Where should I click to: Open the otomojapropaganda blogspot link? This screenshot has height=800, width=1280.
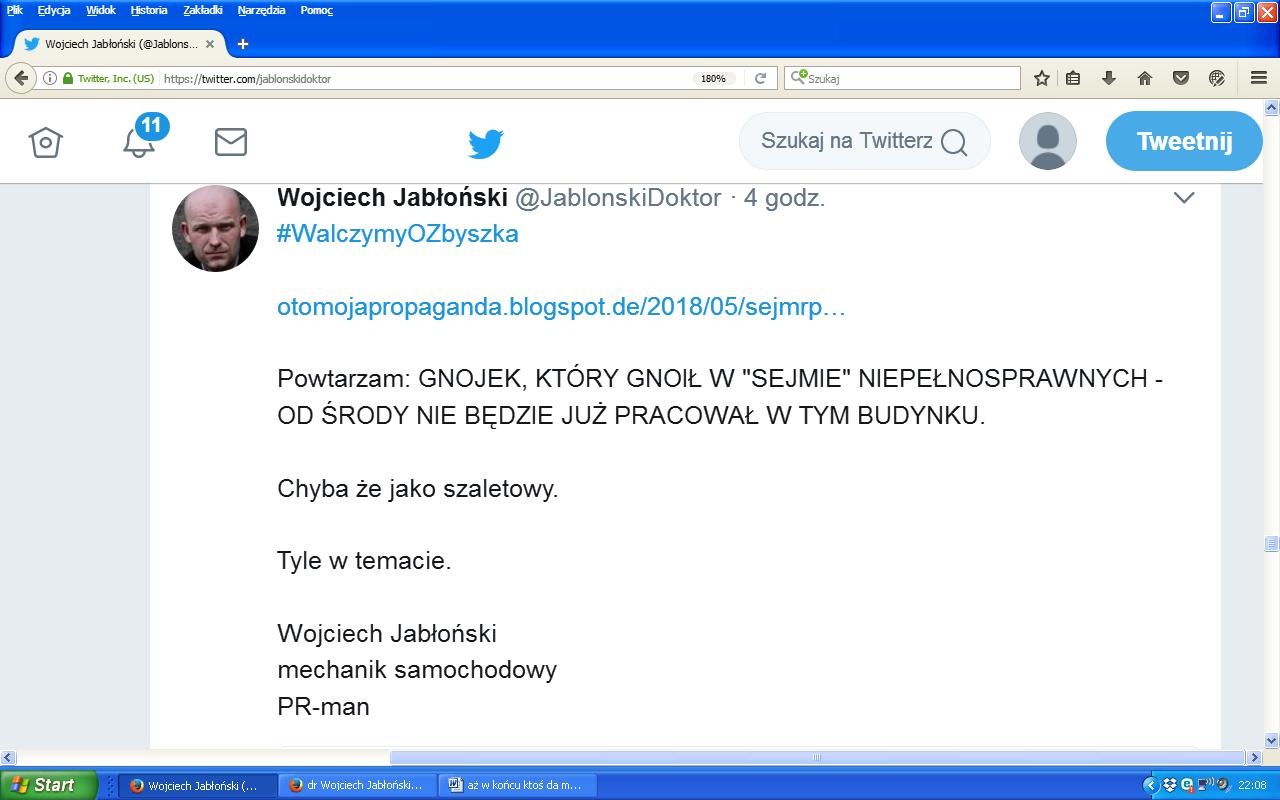tap(561, 307)
